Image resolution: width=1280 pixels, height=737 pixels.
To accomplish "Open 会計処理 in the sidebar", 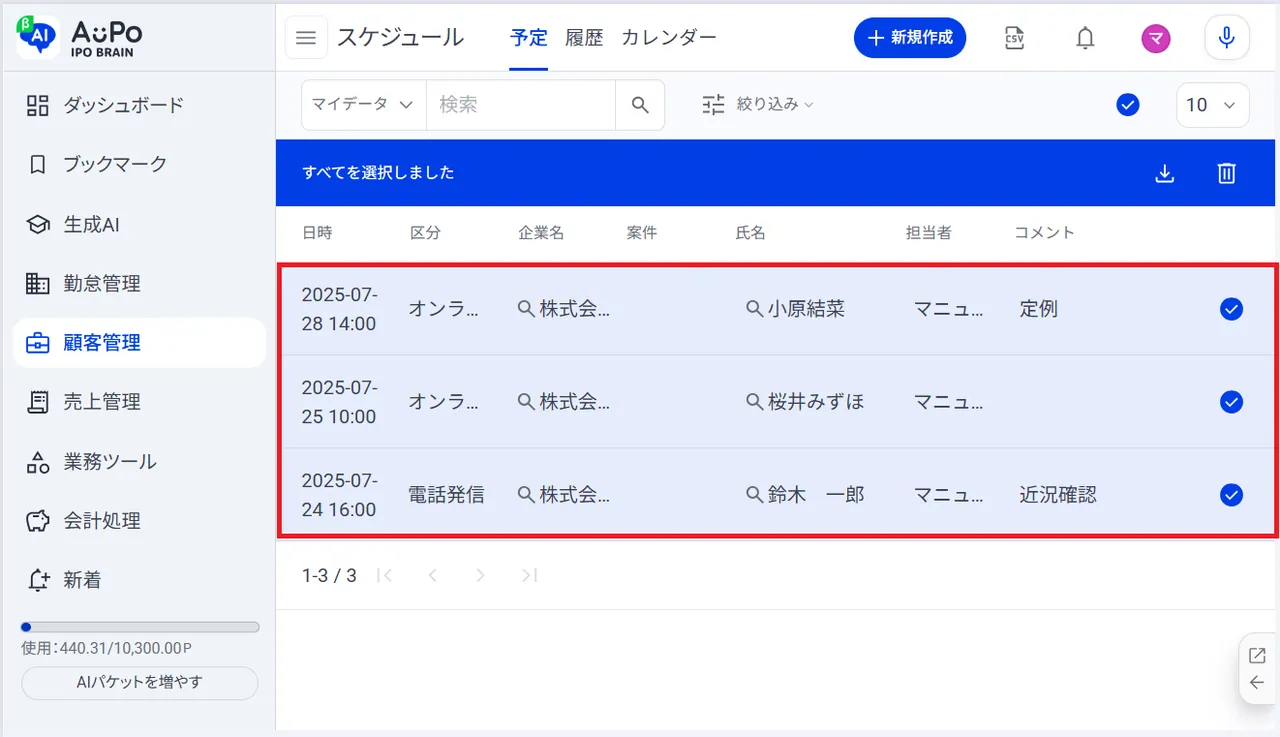I will point(139,521).
